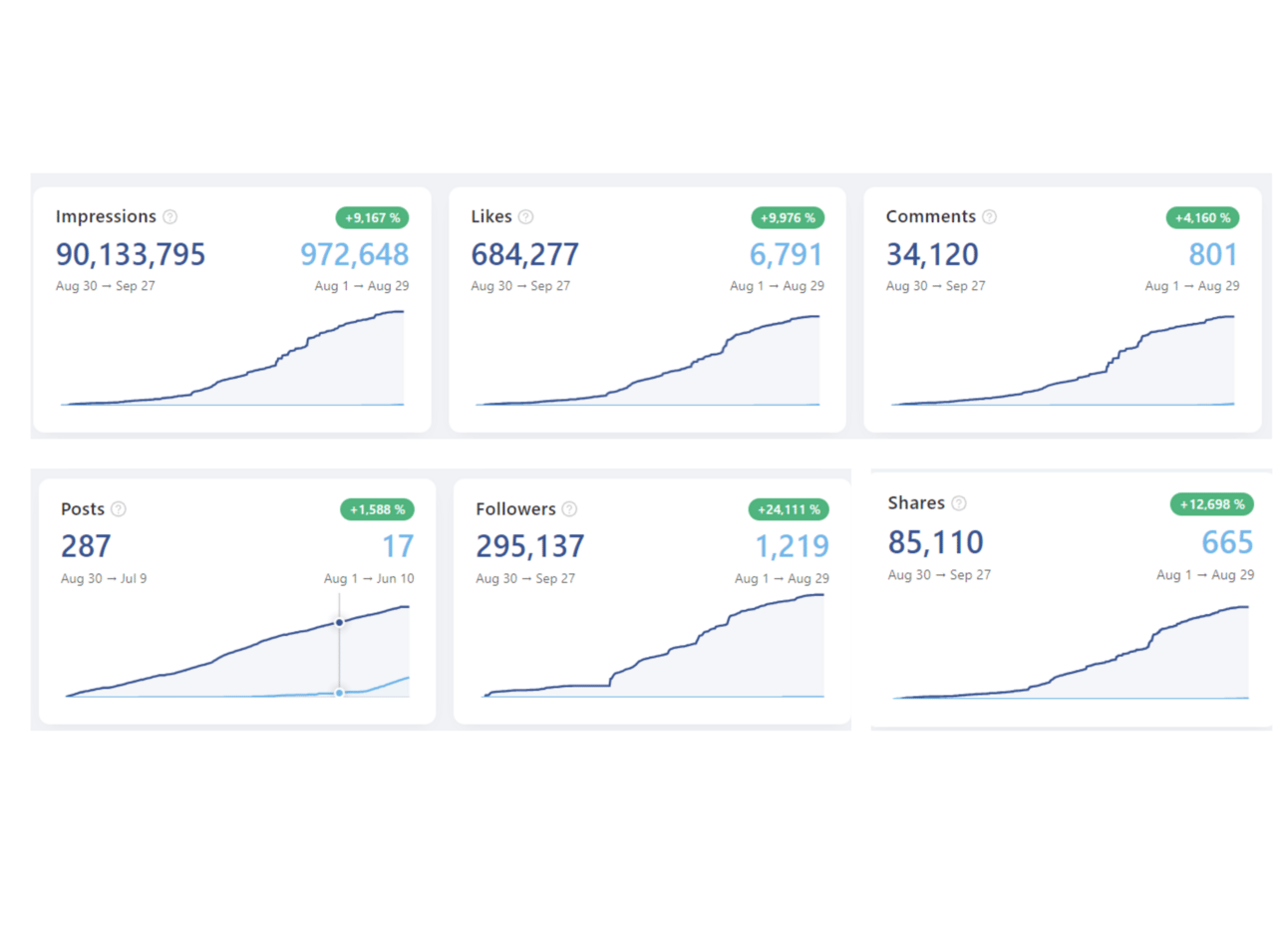Click the +1,588 % Posts badge

[x=377, y=509]
